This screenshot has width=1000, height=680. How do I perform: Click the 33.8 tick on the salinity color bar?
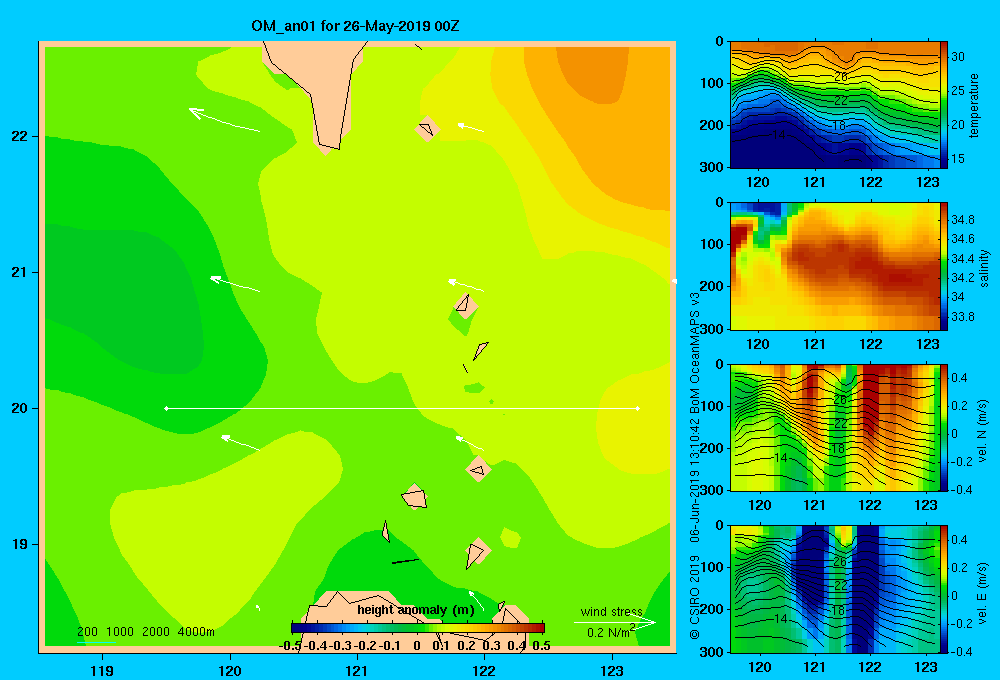pos(963,317)
